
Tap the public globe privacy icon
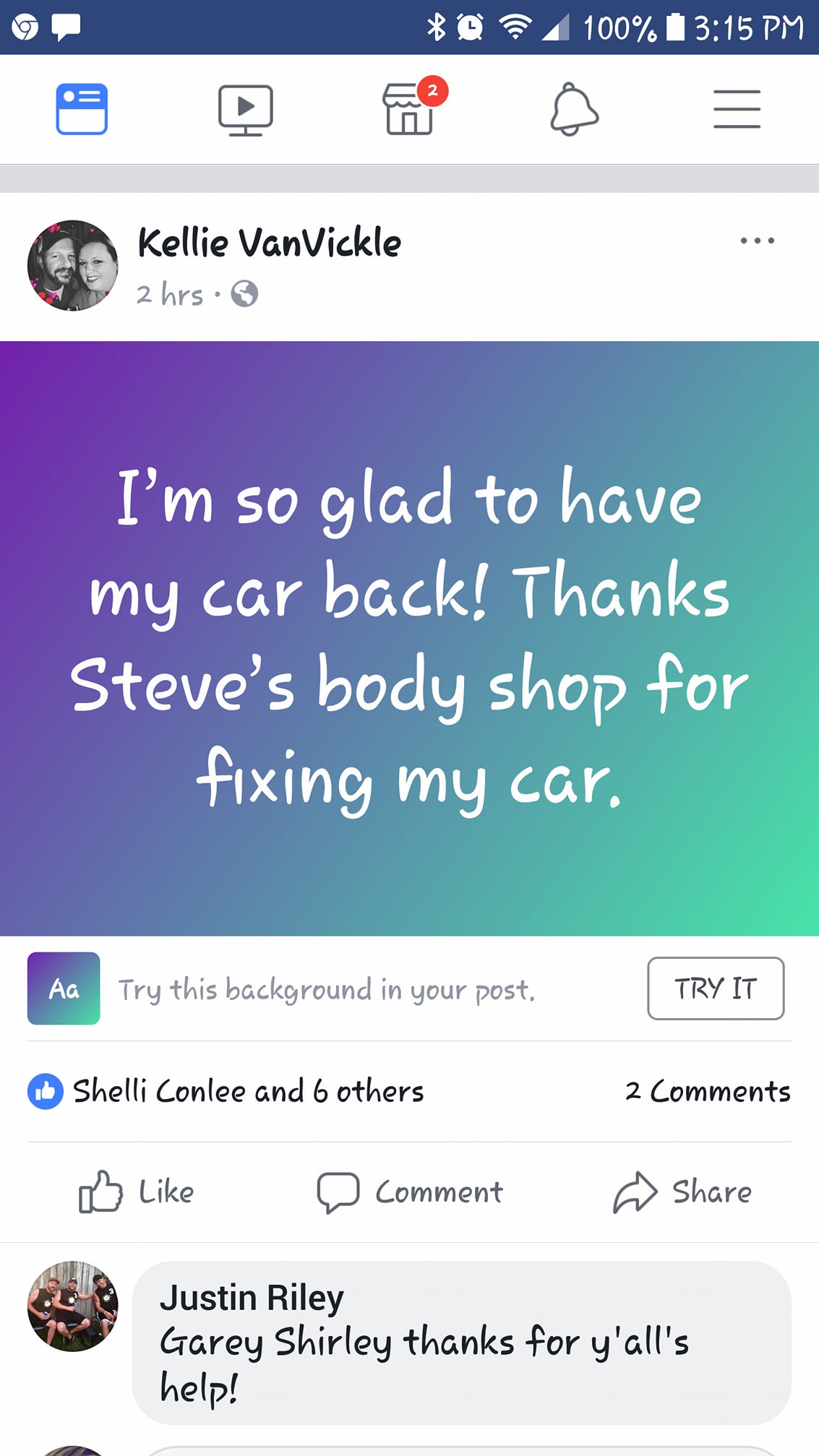pos(244,294)
